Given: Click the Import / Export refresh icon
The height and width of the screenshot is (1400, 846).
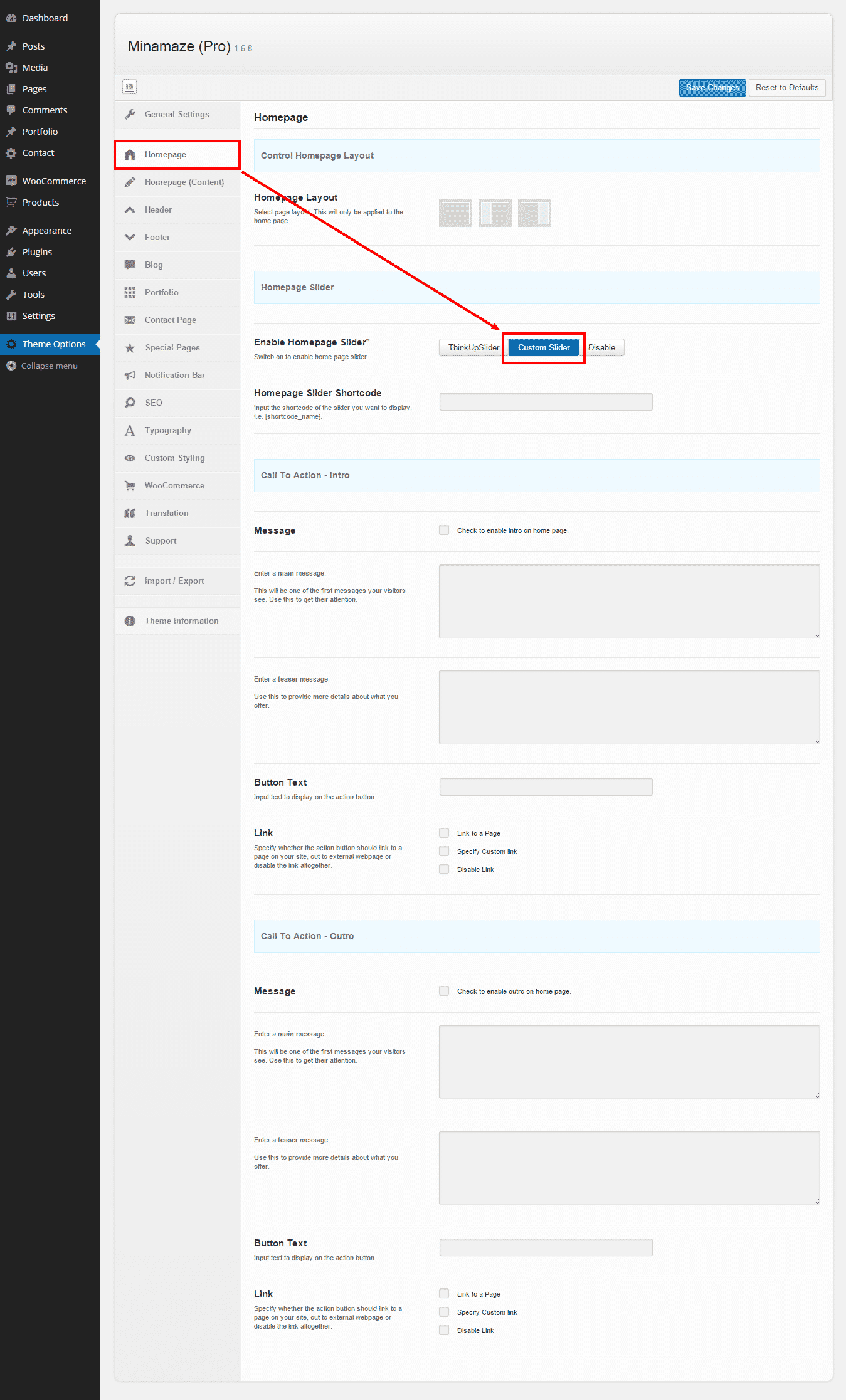Looking at the screenshot, I should (130, 581).
